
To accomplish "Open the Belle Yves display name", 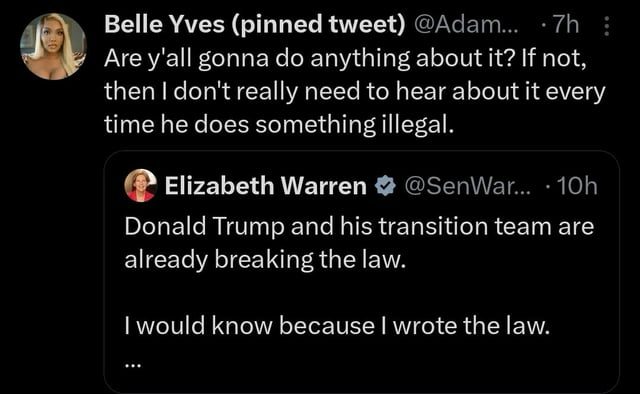I will [164, 24].
